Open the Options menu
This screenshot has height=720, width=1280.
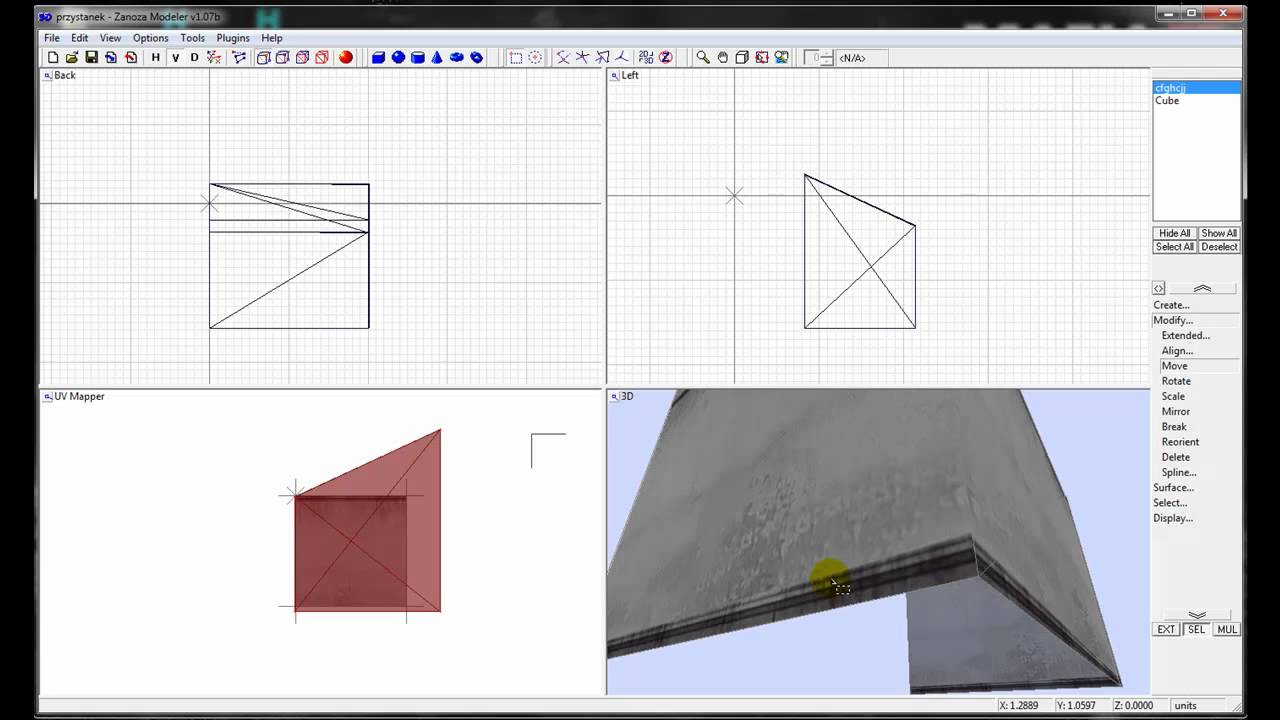point(151,38)
